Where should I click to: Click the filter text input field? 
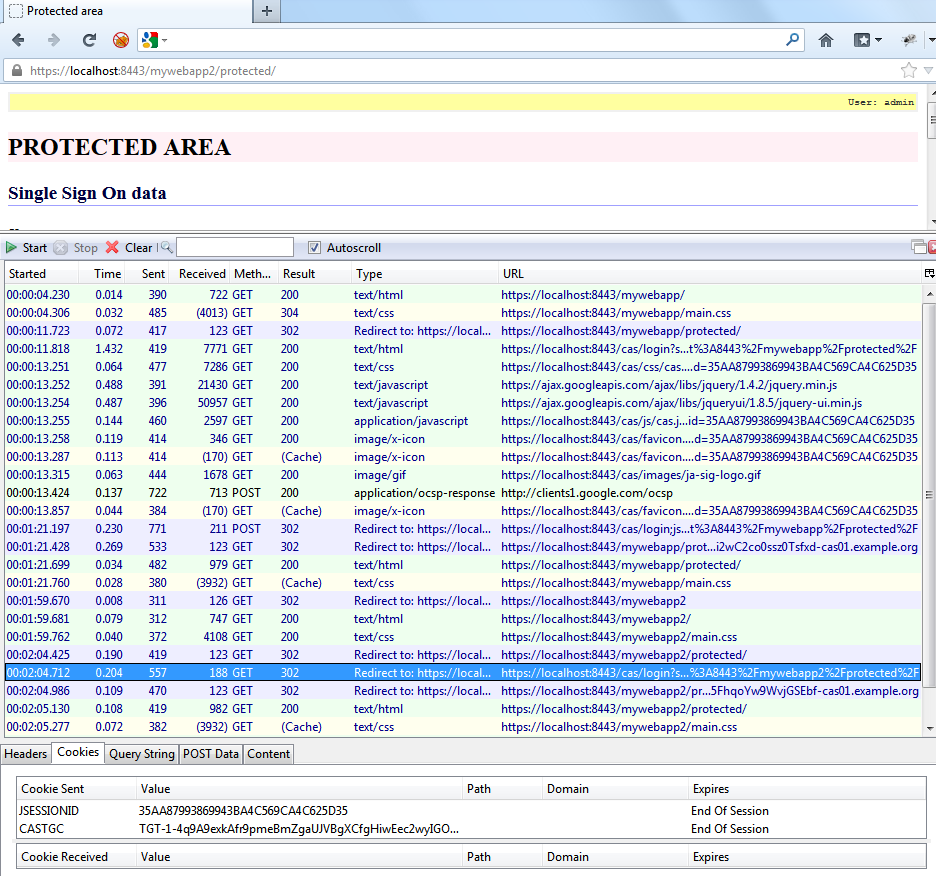point(235,247)
